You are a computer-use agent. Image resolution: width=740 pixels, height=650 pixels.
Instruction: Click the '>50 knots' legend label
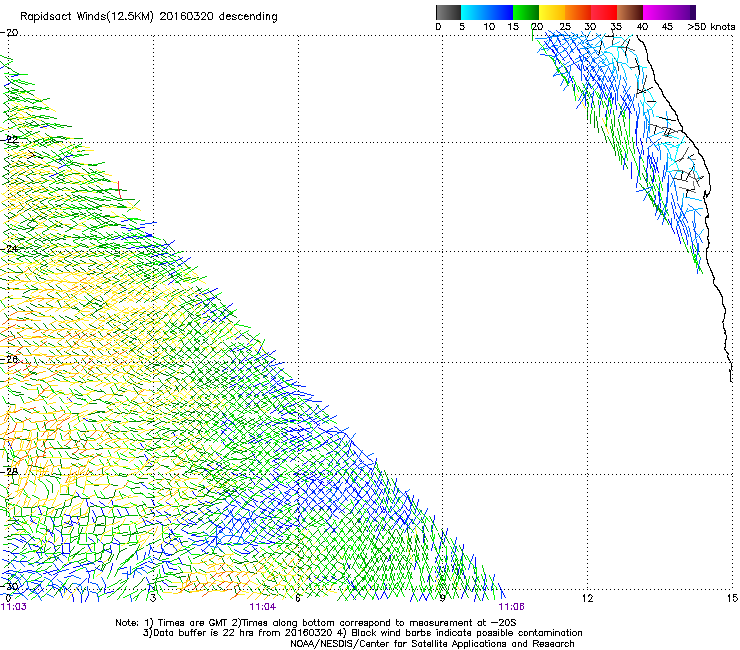click(x=711, y=27)
